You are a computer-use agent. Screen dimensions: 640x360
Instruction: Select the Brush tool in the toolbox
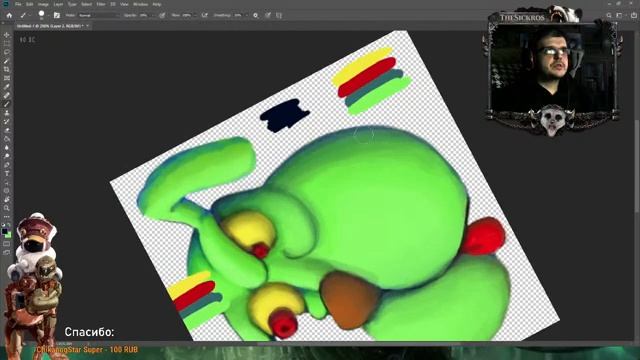point(7,104)
